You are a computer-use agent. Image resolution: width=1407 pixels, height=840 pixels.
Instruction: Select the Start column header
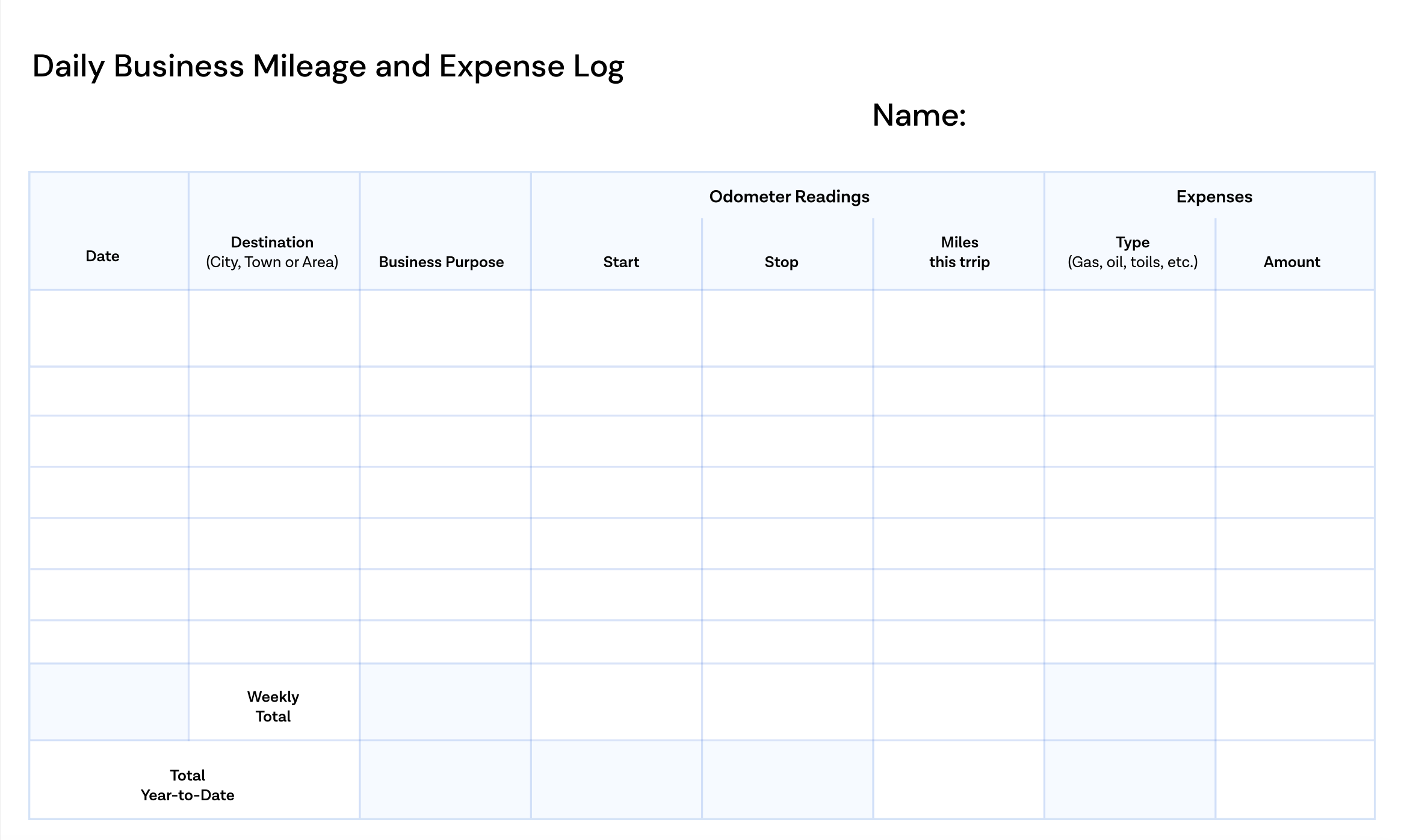pos(621,262)
